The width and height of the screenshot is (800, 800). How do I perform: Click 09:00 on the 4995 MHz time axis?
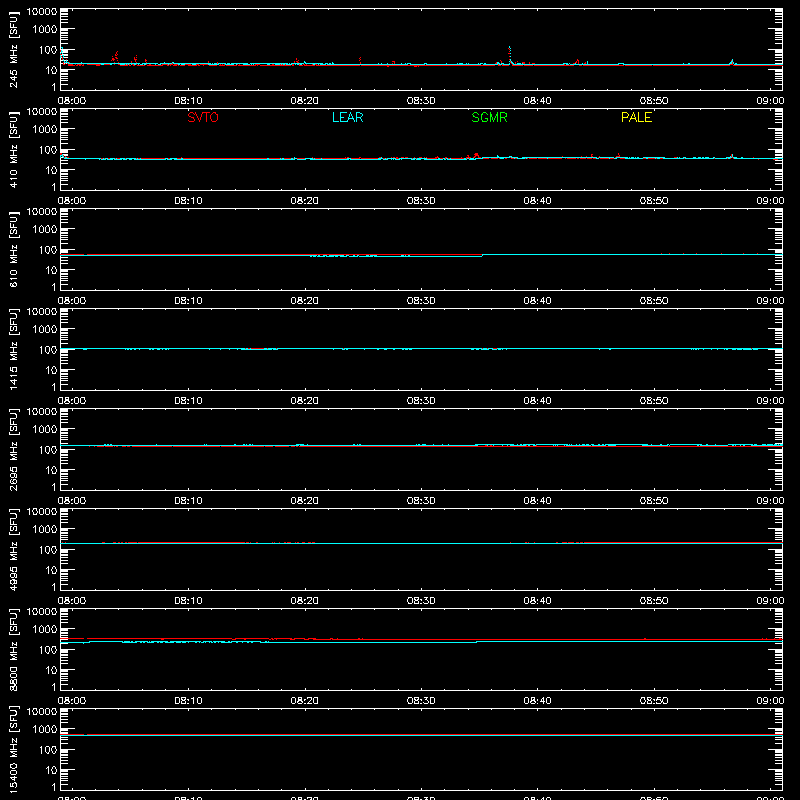point(770,601)
